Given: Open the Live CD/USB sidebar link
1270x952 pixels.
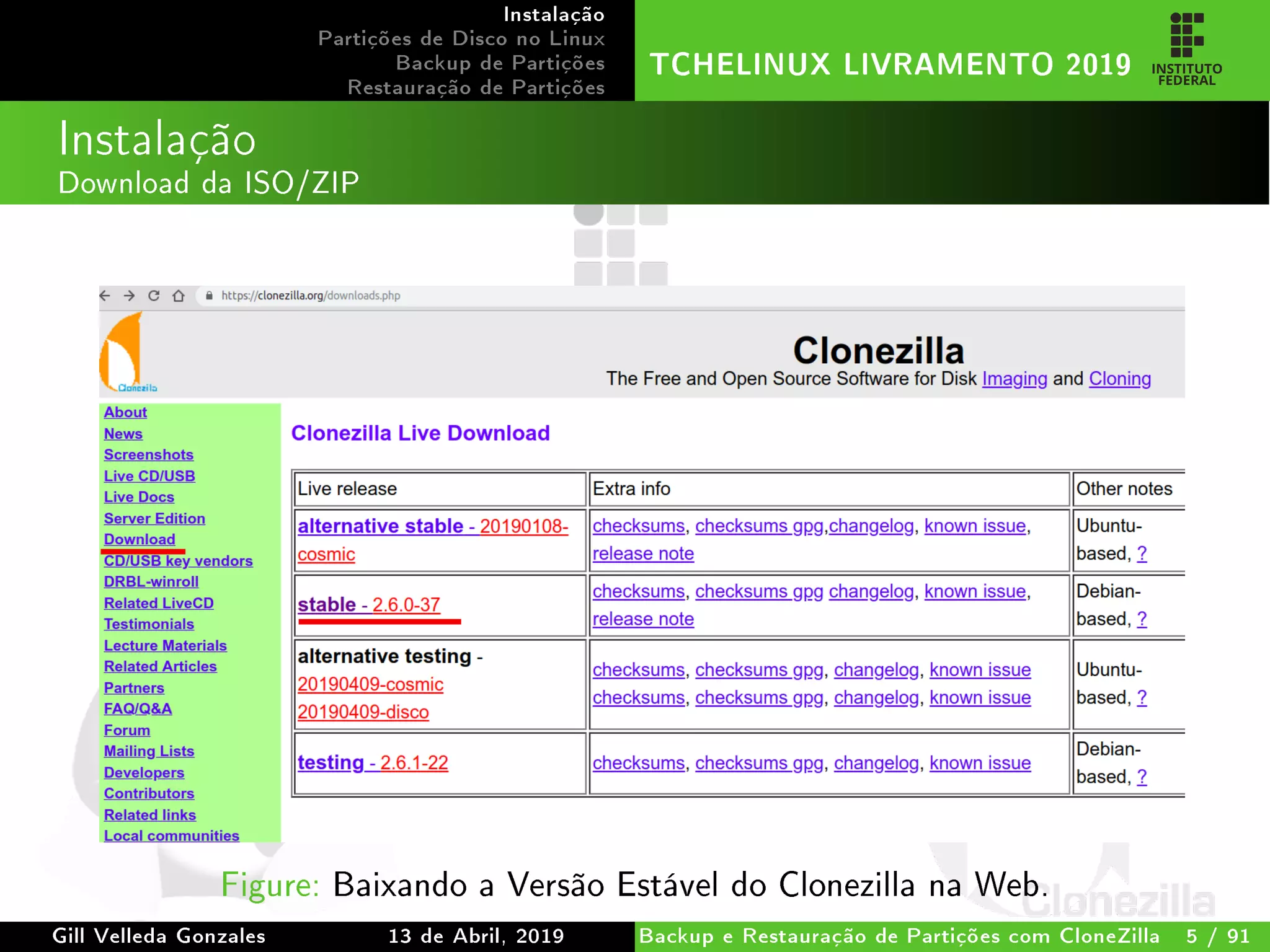Looking at the screenshot, I should 149,476.
